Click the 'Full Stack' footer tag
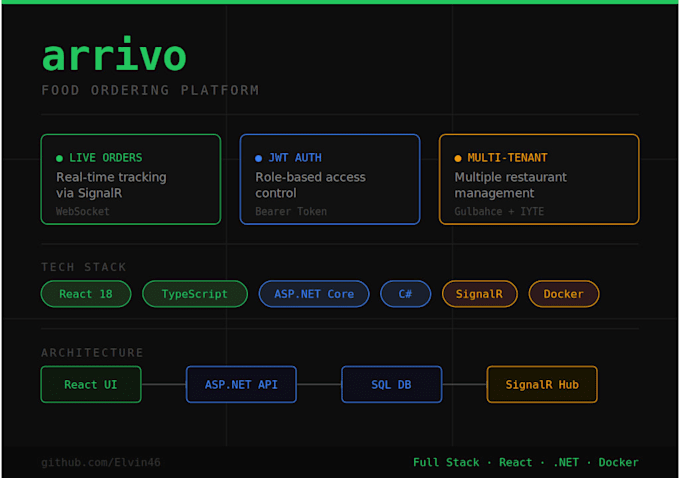680x478 pixels. pyautogui.click(x=446, y=462)
